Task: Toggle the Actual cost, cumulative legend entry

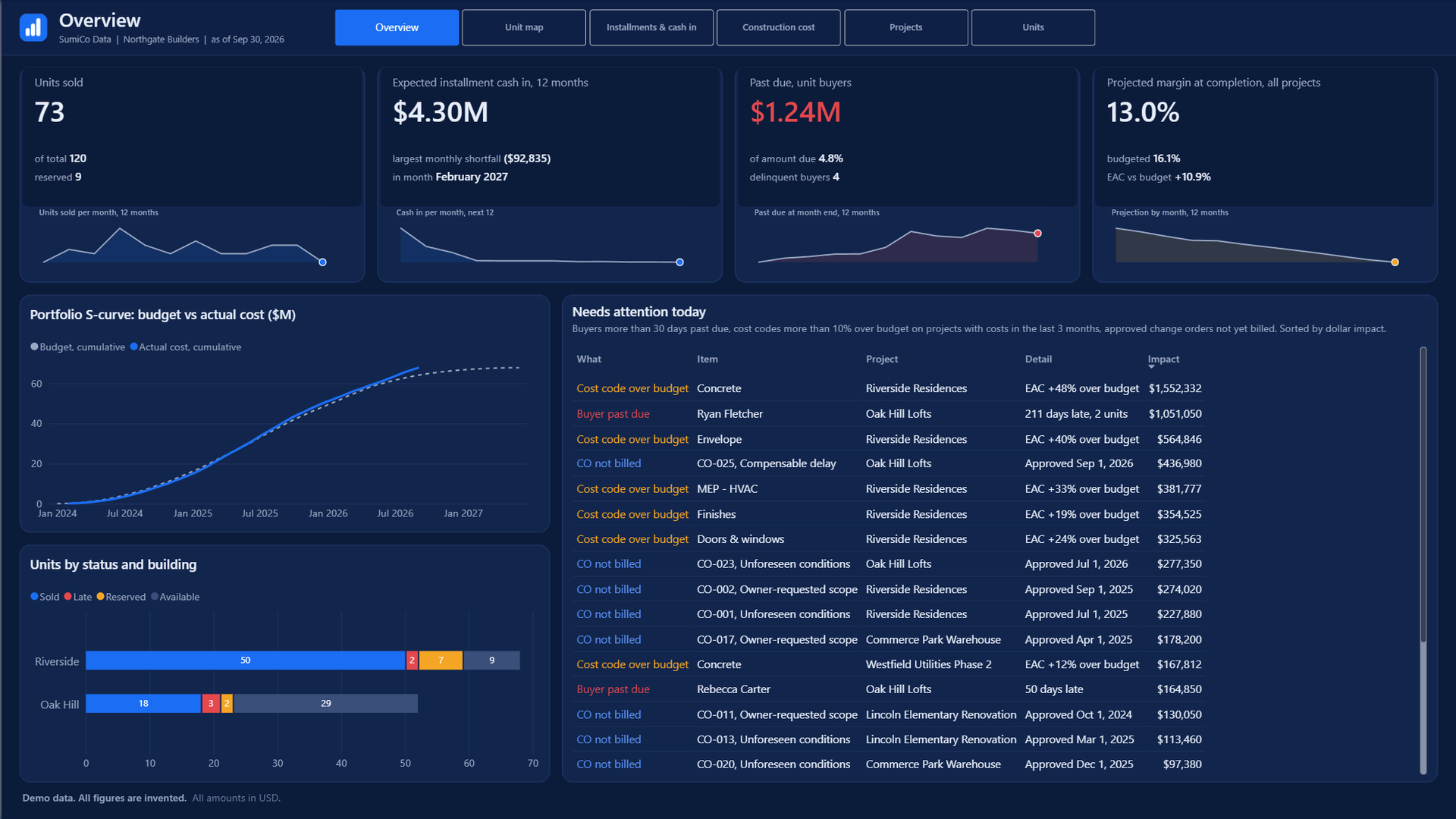Action: (x=186, y=347)
